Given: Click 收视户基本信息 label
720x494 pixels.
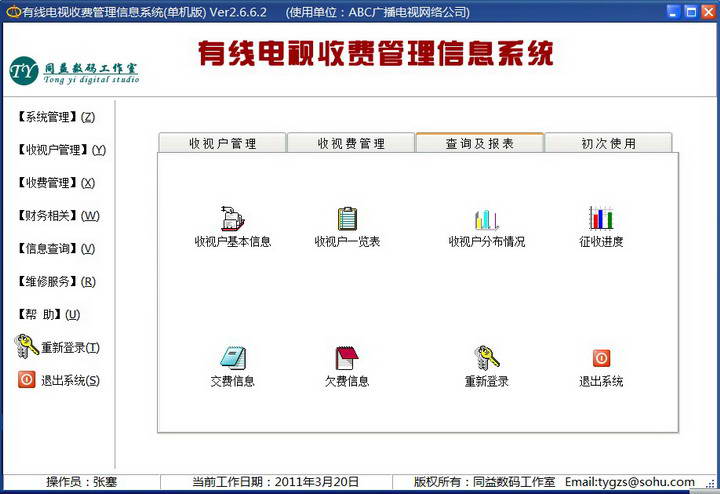Looking at the screenshot, I should [x=233, y=241].
